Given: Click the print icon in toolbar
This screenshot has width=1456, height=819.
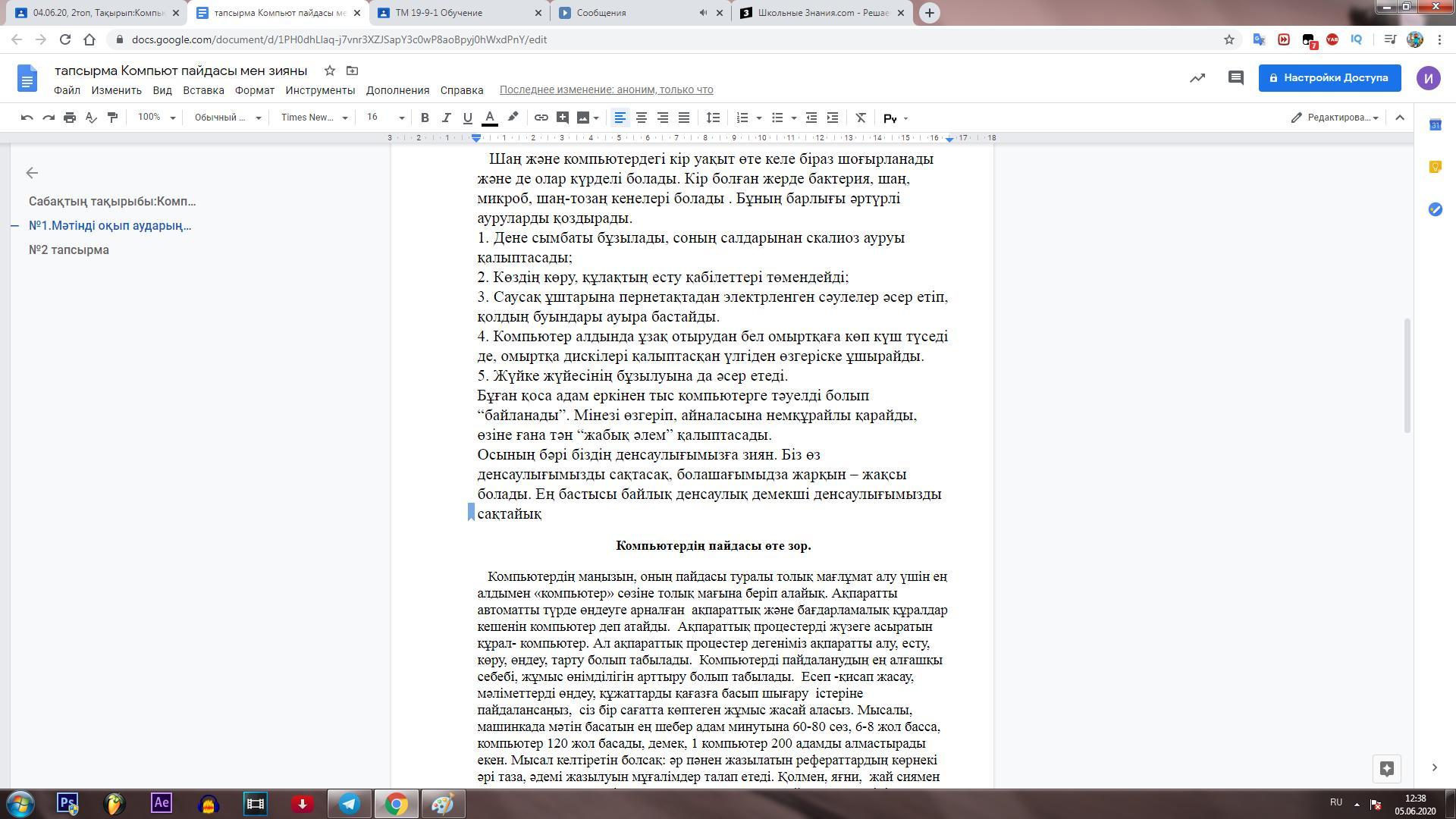Looking at the screenshot, I should tap(70, 118).
